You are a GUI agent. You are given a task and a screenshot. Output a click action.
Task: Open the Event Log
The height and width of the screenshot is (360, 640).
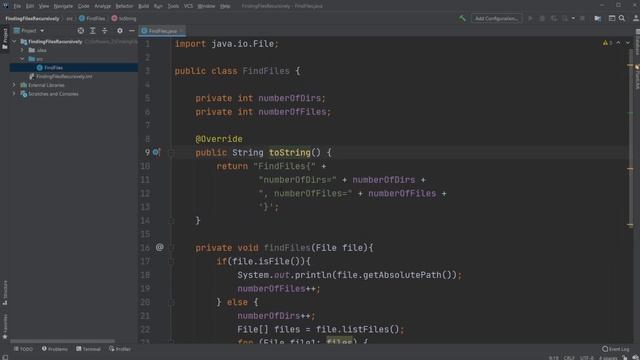pos(616,349)
